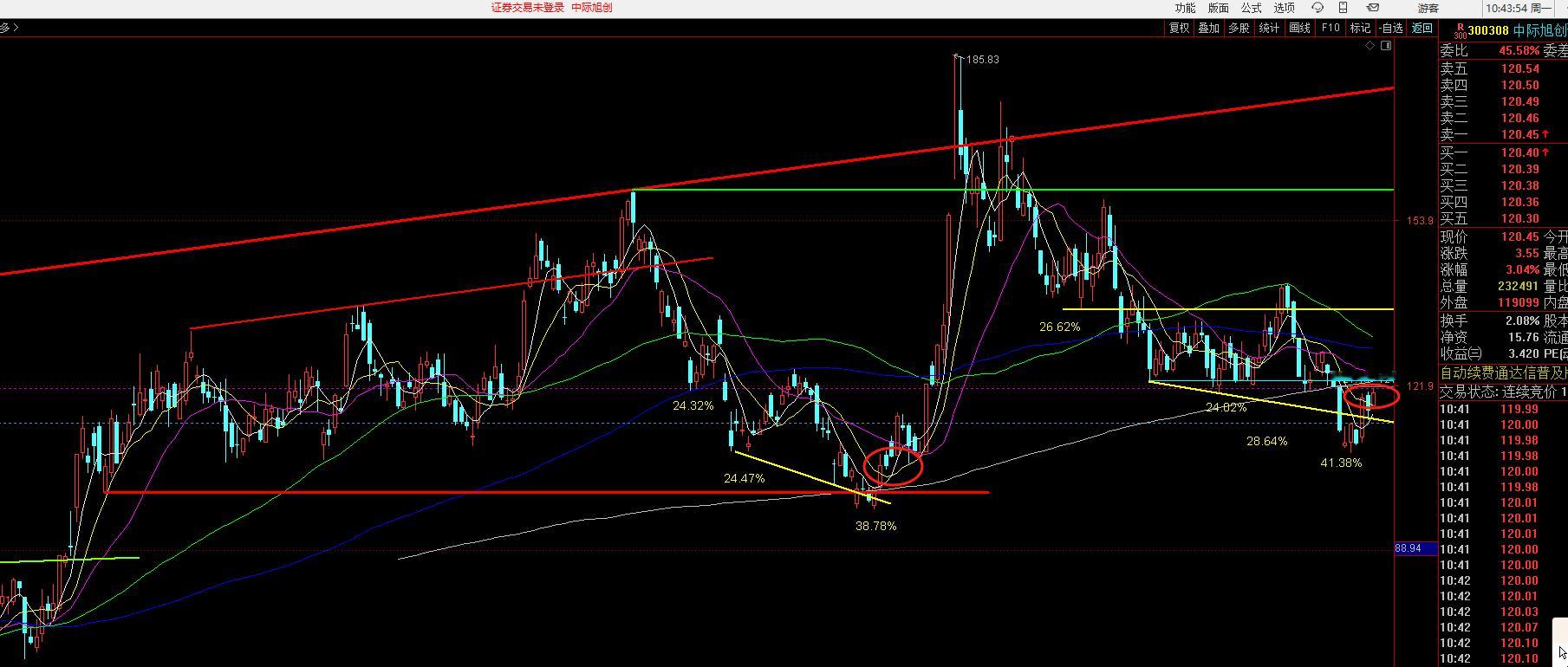Click the 净资 15.76 value
Image resolution: width=1568 pixels, height=667 pixels.
1524,337
